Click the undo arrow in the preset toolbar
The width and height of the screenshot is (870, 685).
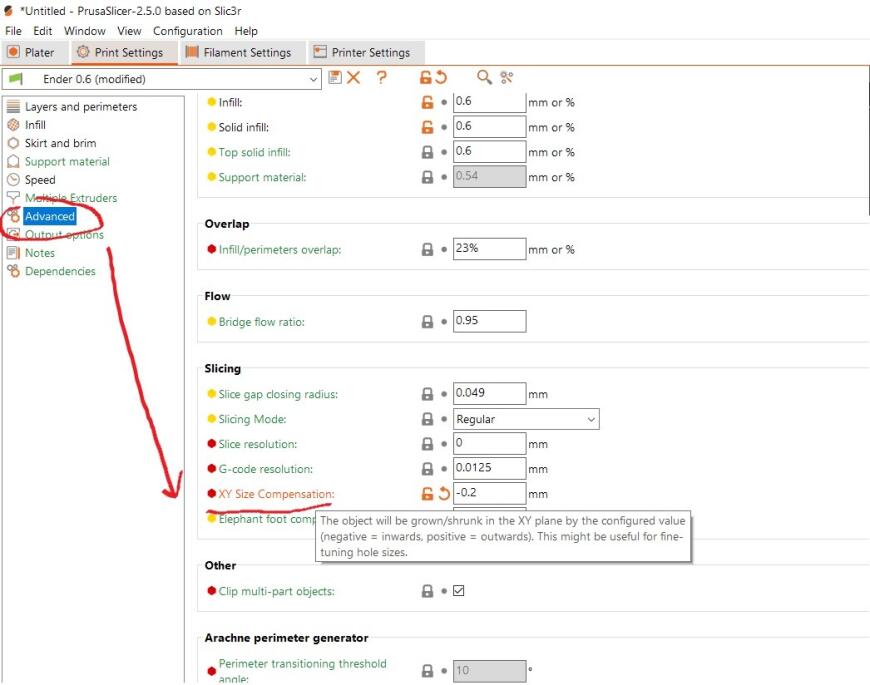tap(441, 78)
